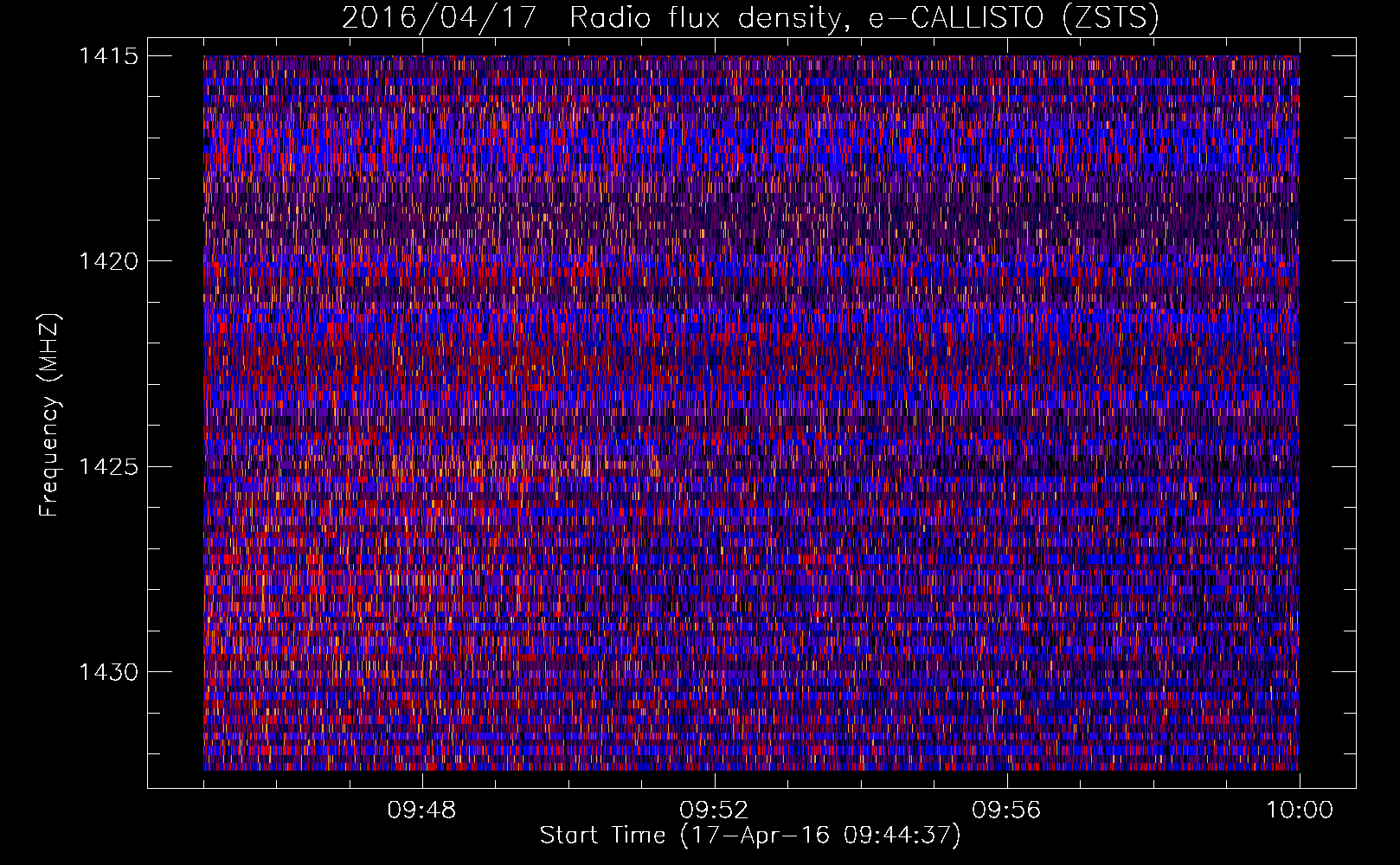Click the 10:00 time tick label
The width and height of the screenshot is (1400, 865).
[x=1300, y=811]
